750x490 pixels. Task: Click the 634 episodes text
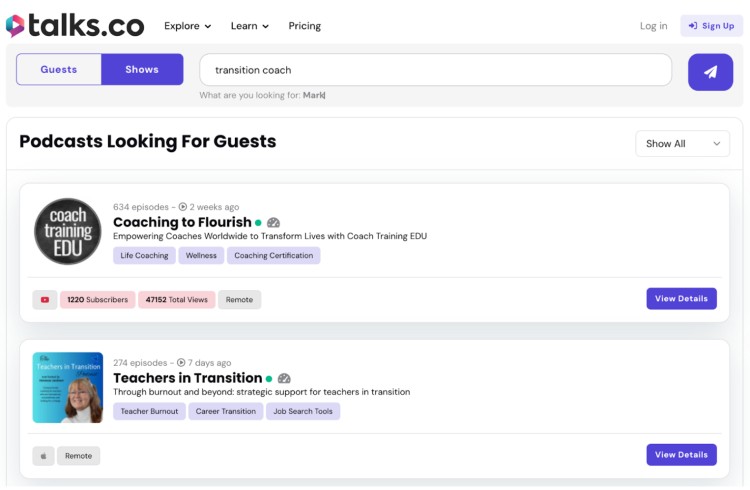click(x=141, y=207)
